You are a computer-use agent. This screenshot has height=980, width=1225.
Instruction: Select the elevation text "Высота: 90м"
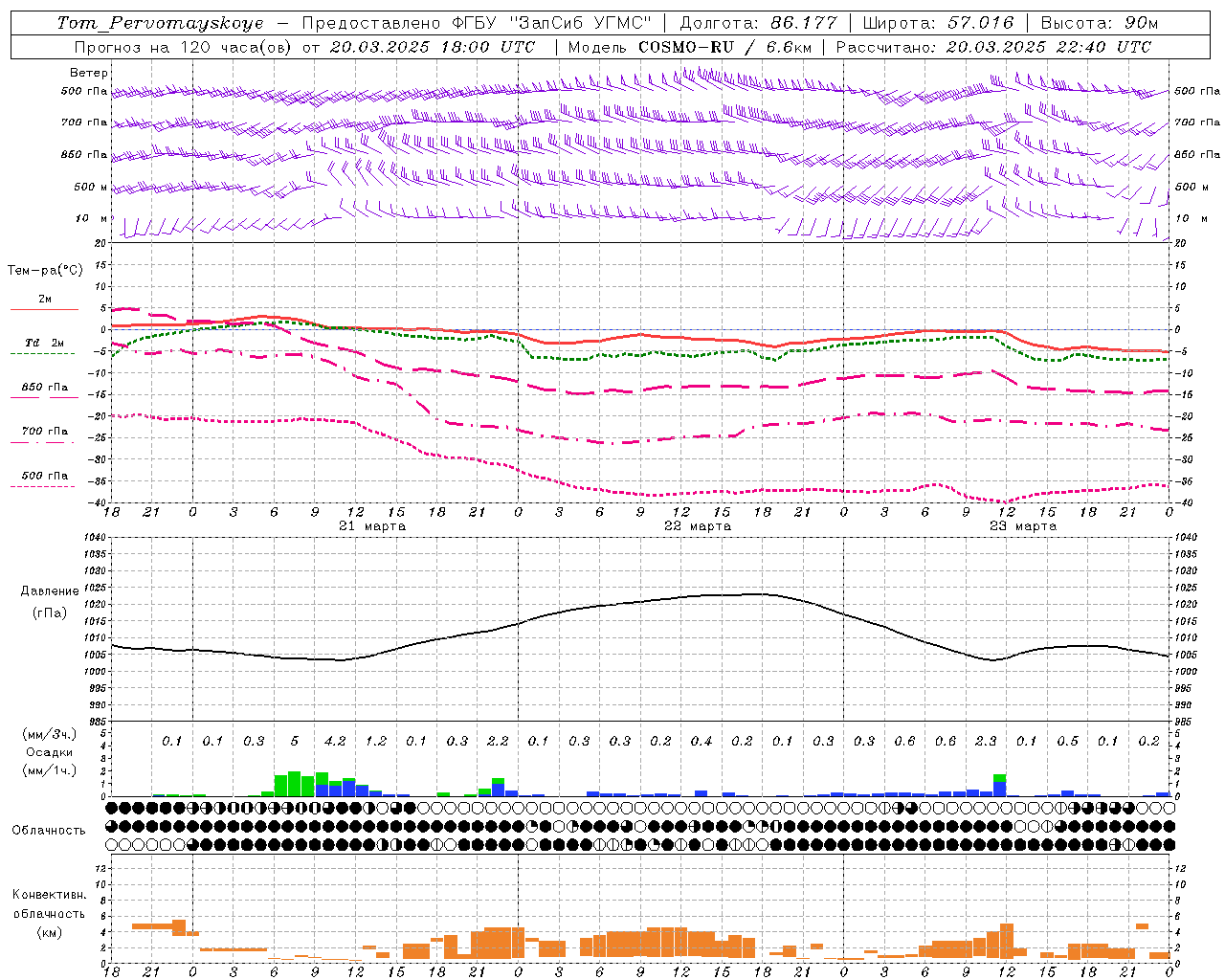[1099, 23]
